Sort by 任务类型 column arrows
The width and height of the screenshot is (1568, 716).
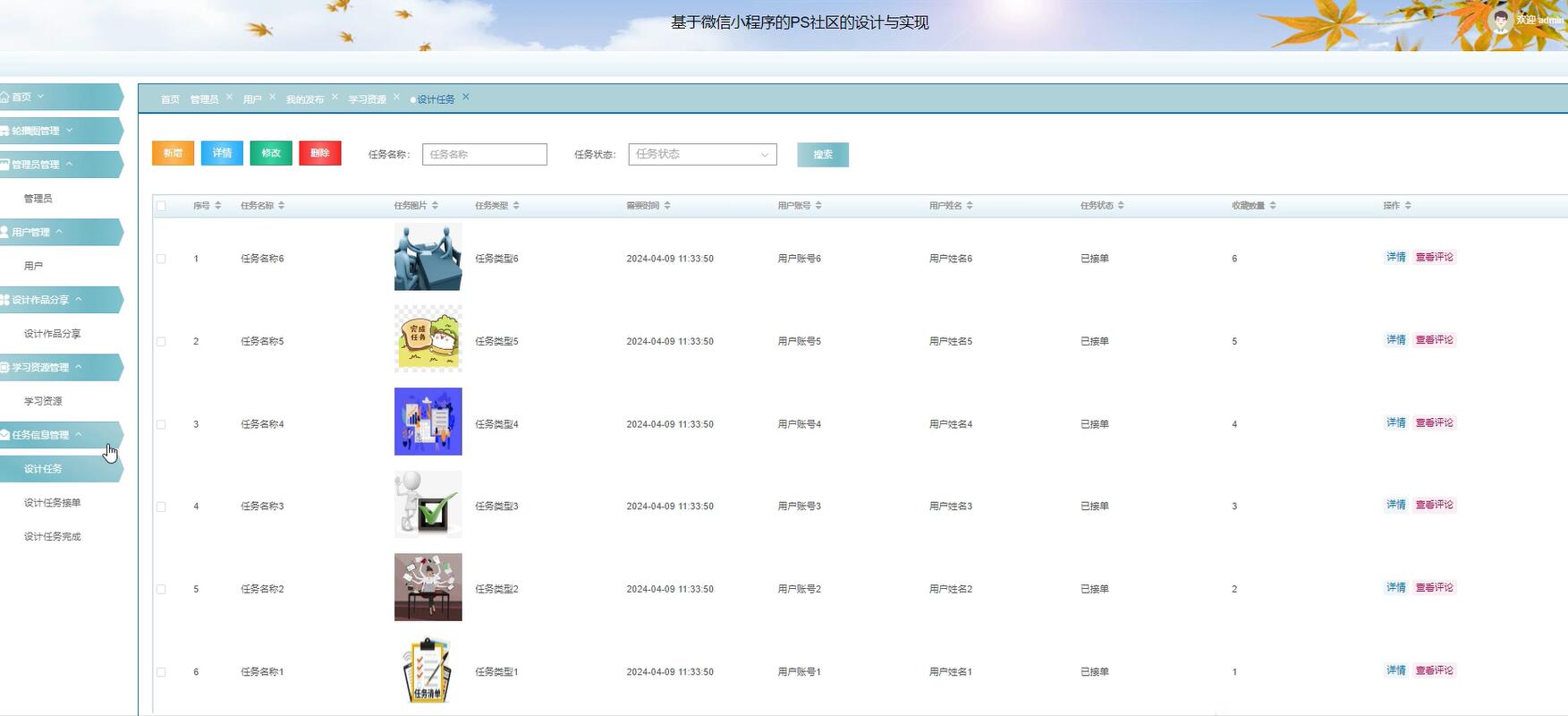pyautogui.click(x=516, y=206)
